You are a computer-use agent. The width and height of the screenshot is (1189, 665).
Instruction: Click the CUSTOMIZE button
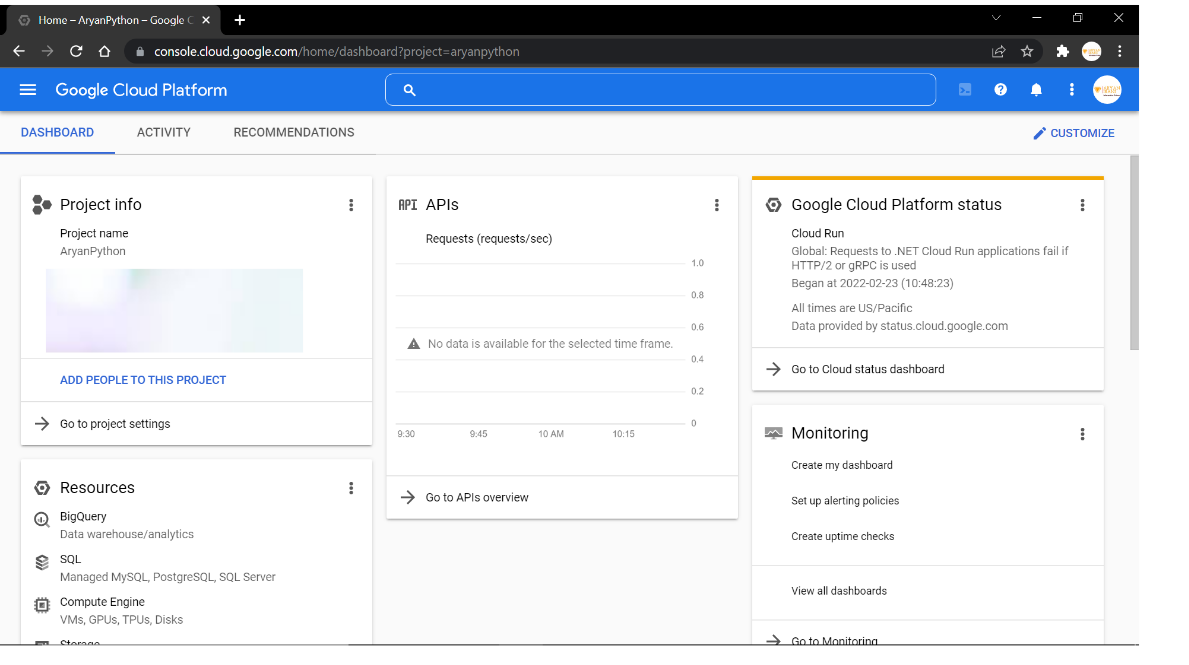[x=1074, y=132]
